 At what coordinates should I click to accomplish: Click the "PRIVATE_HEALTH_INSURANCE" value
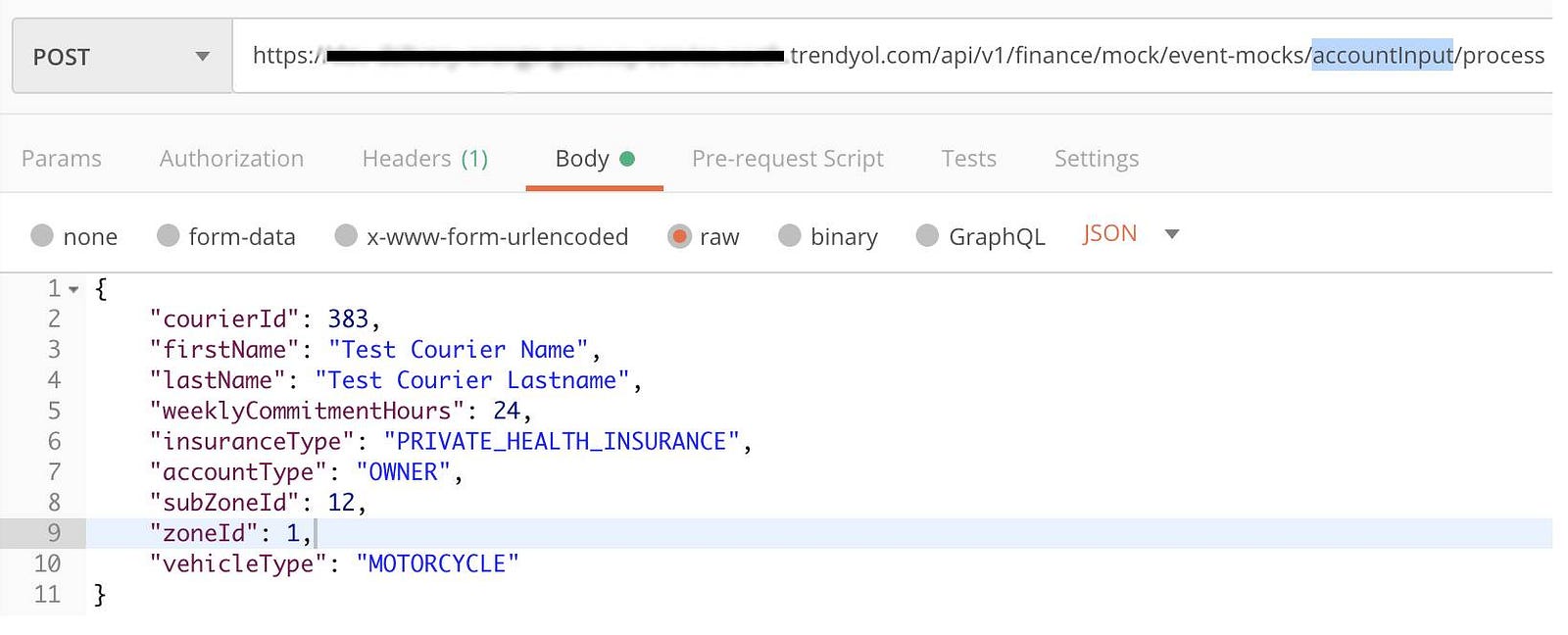point(561,441)
